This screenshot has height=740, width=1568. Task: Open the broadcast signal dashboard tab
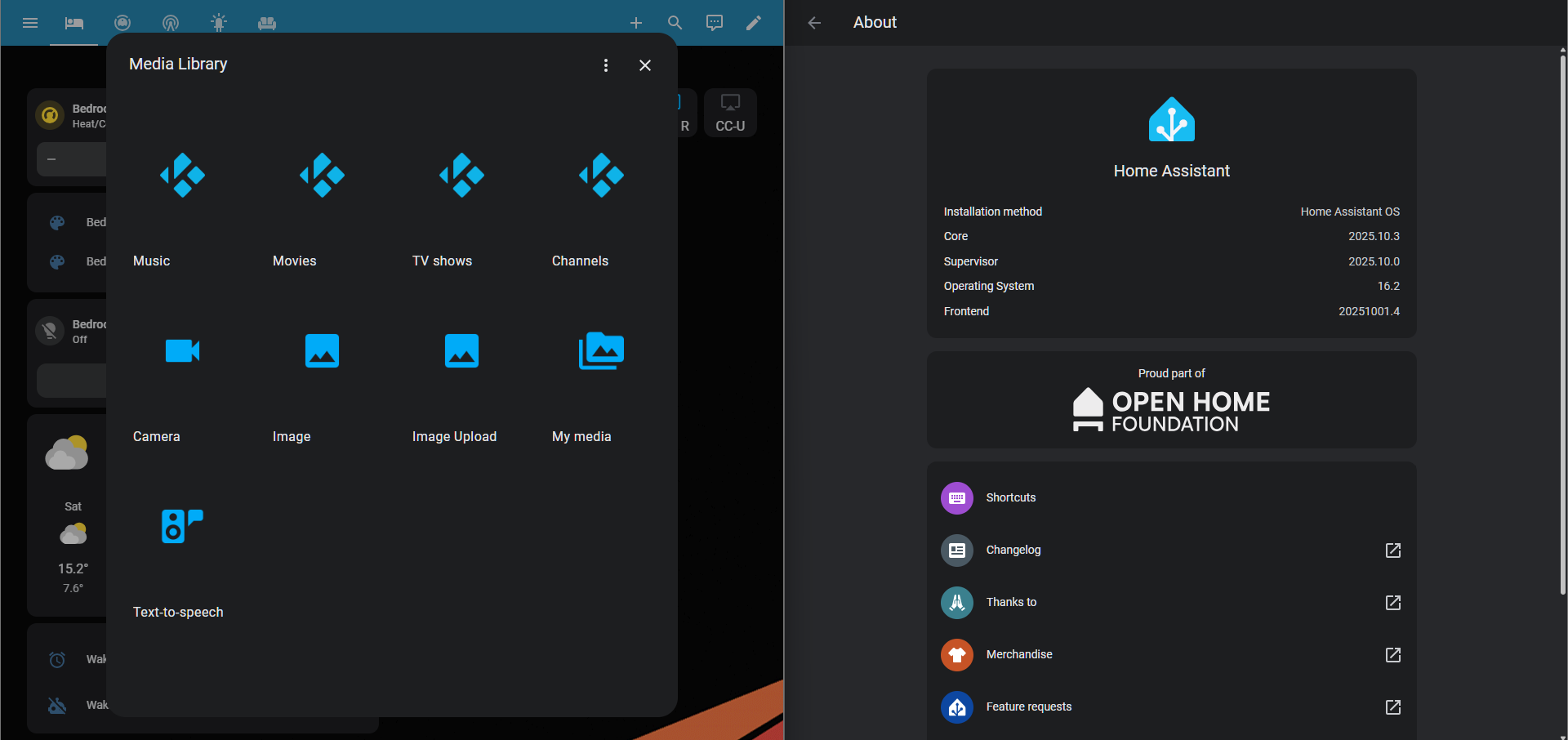[171, 23]
